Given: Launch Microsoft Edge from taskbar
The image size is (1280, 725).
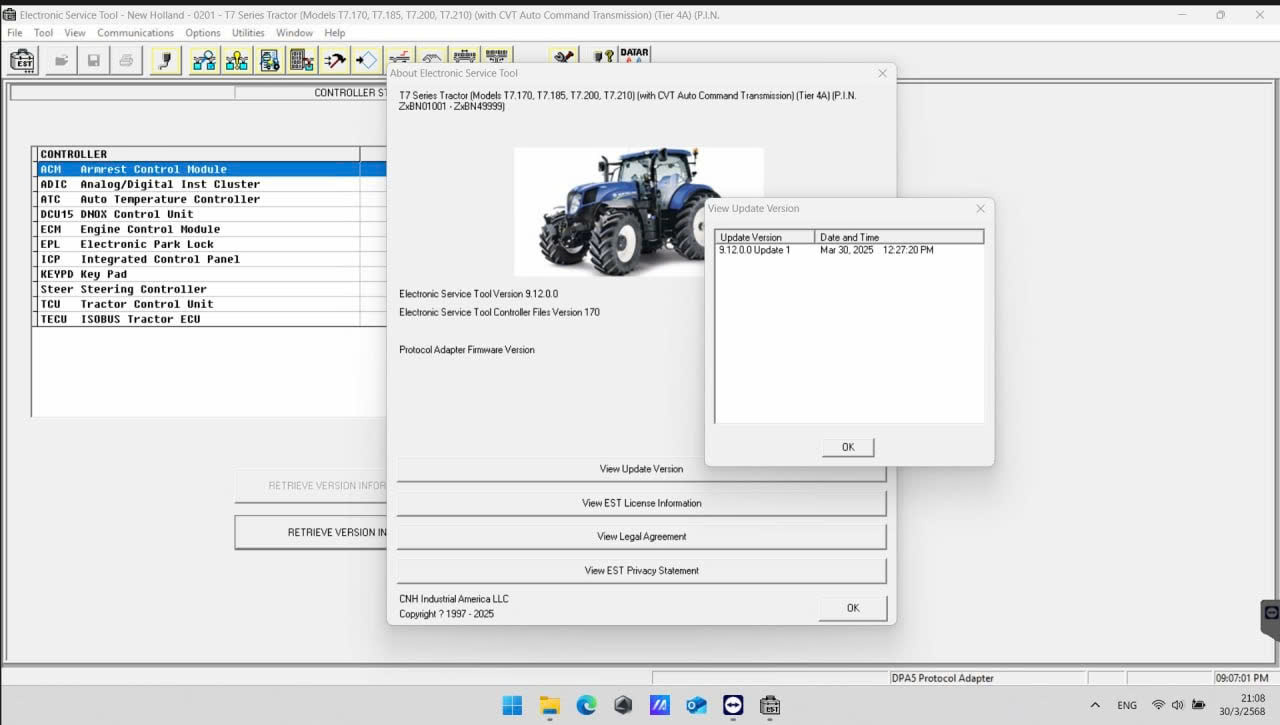Looking at the screenshot, I should click(x=587, y=705).
